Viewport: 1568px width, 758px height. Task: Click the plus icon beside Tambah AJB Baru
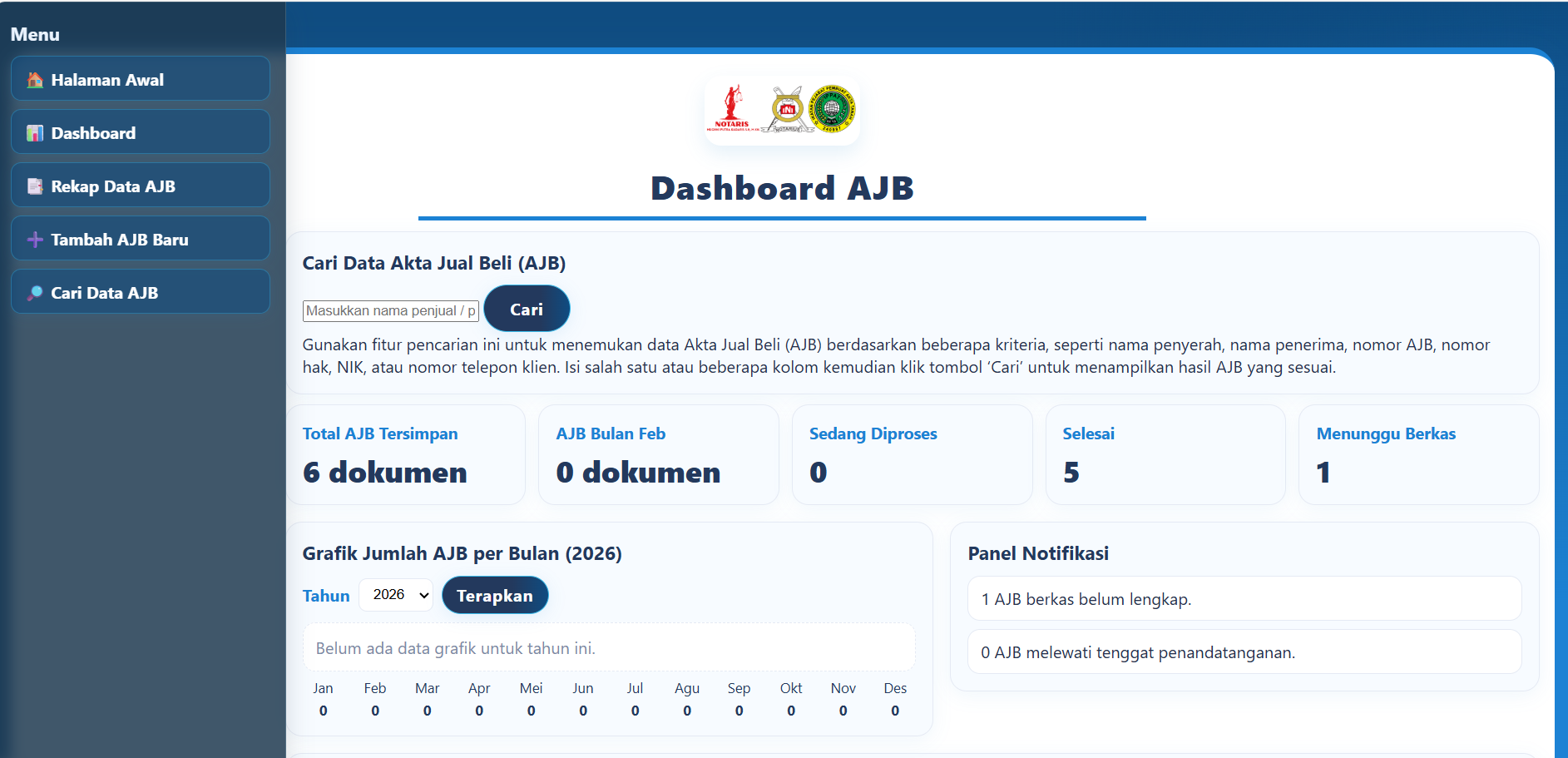pos(34,239)
